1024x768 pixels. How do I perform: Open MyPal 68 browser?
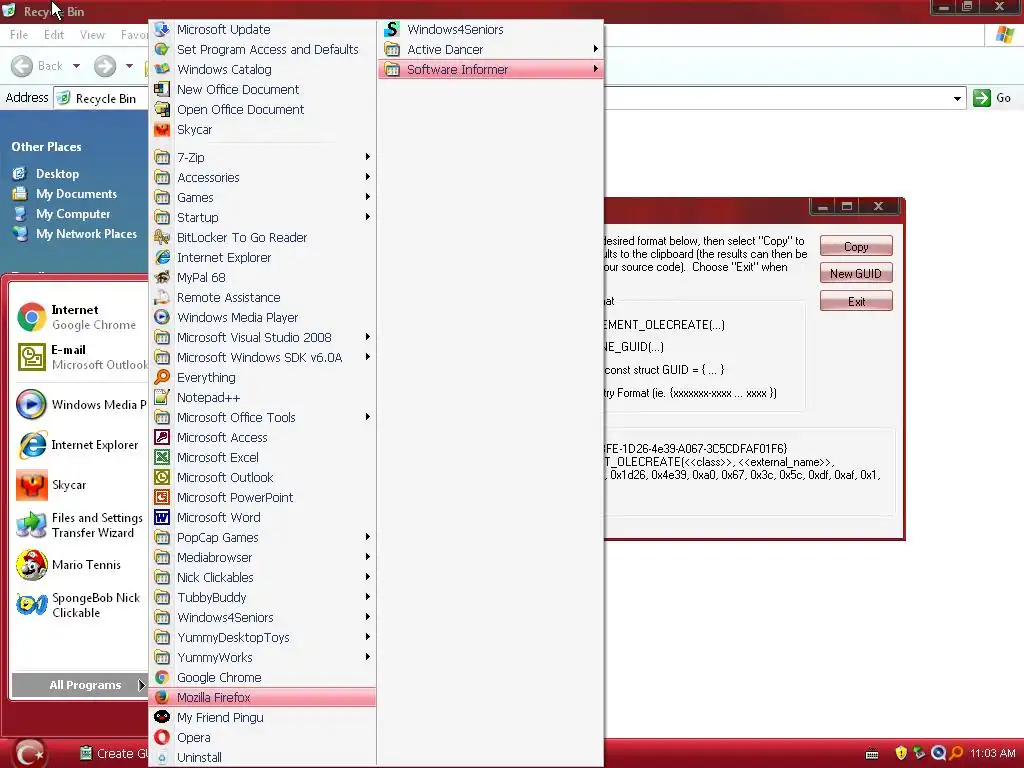pos(261,277)
